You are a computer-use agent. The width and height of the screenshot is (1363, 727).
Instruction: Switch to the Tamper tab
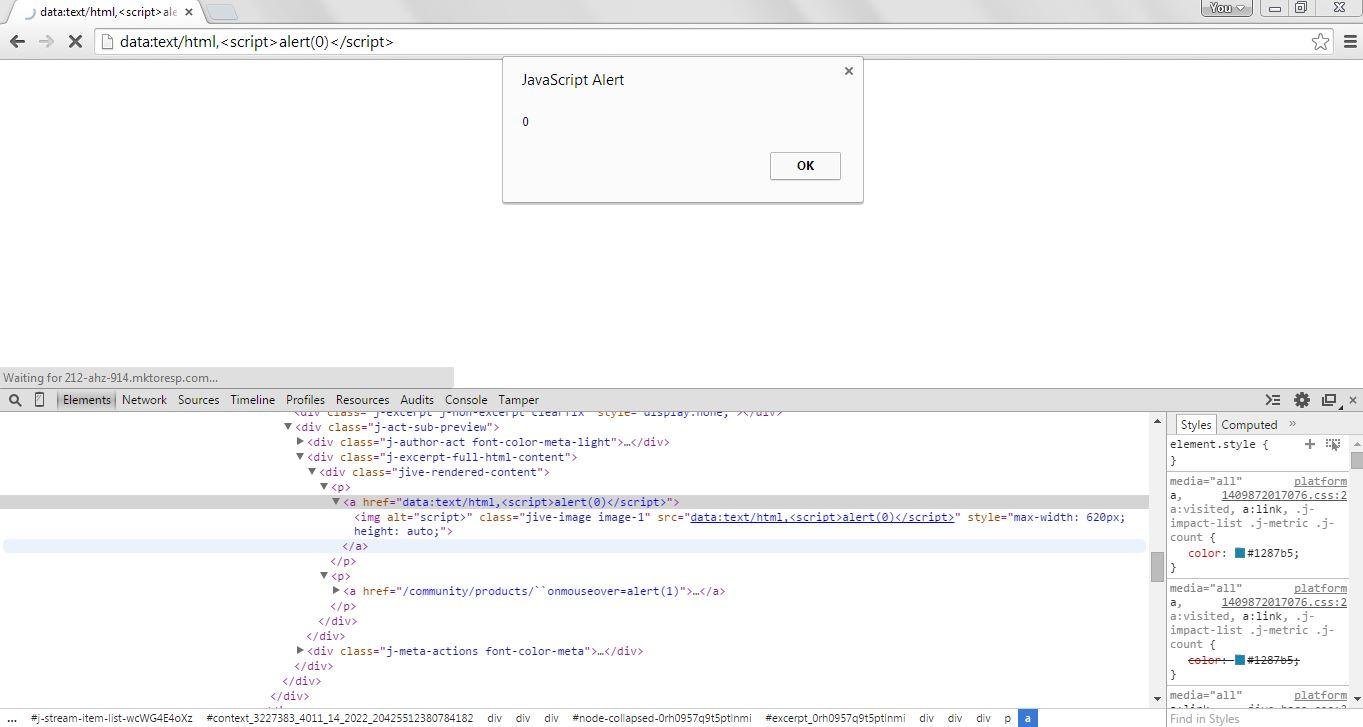coord(518,400)
